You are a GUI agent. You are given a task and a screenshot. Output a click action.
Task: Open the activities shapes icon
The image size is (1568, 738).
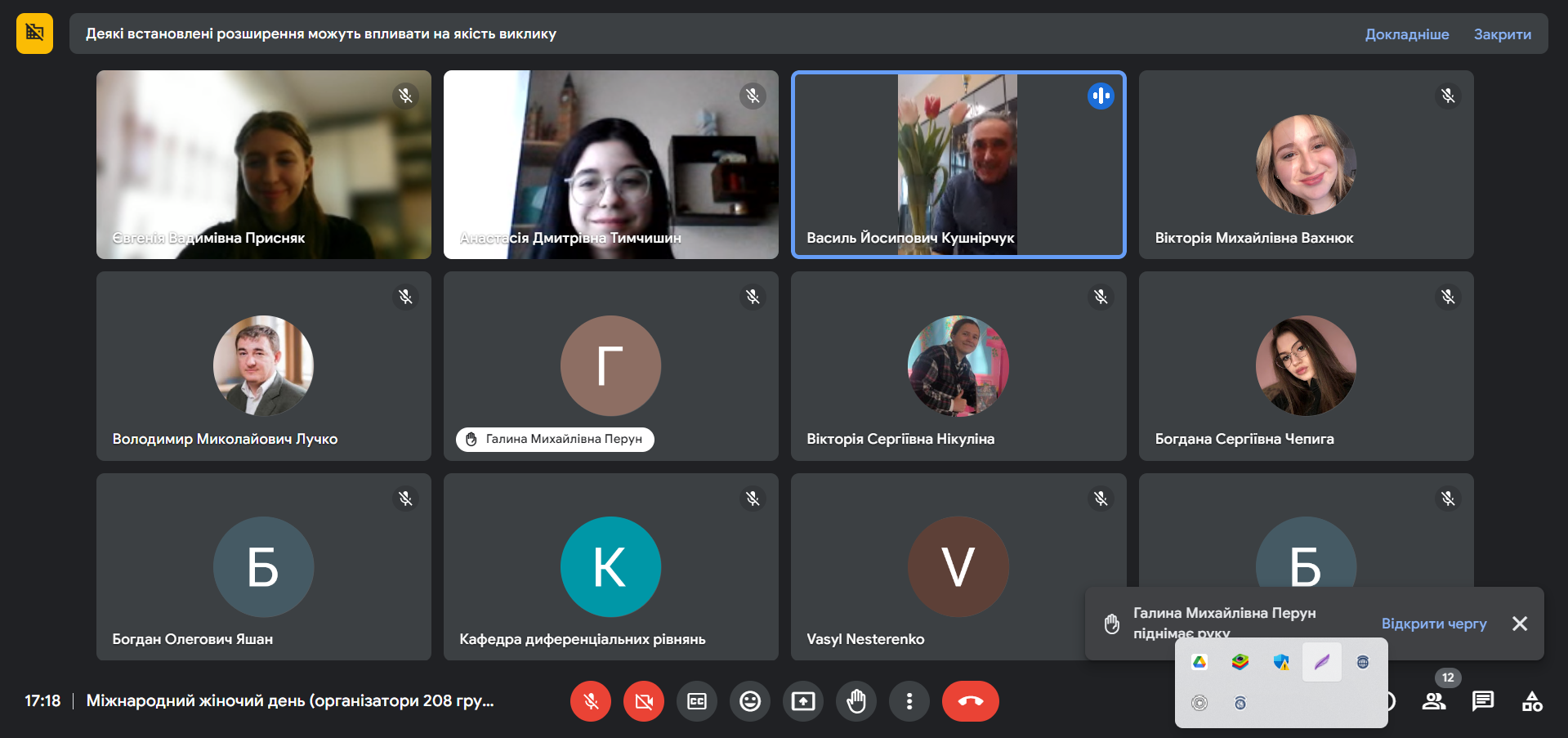1532,701
